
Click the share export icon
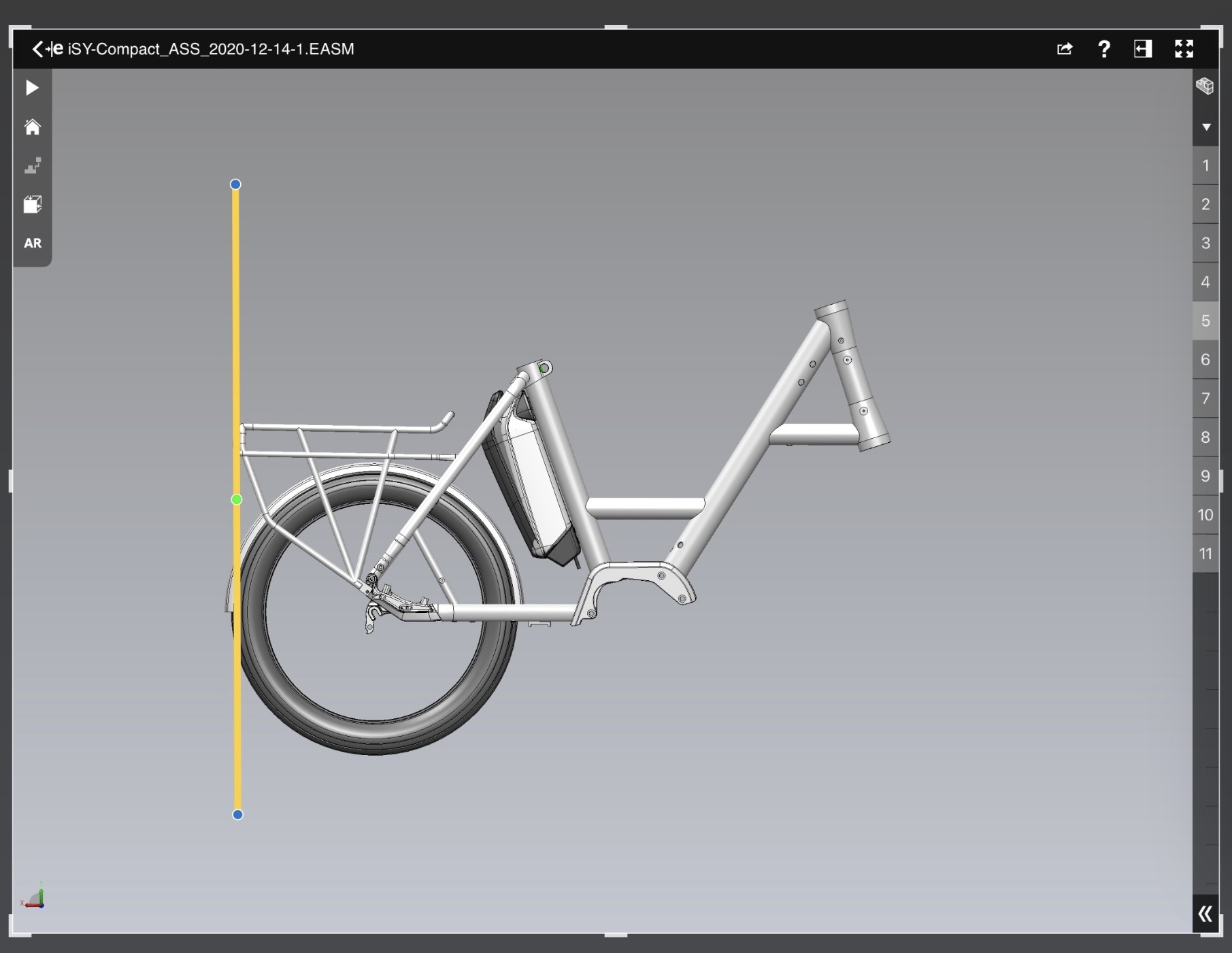[x=1065, y=49]
